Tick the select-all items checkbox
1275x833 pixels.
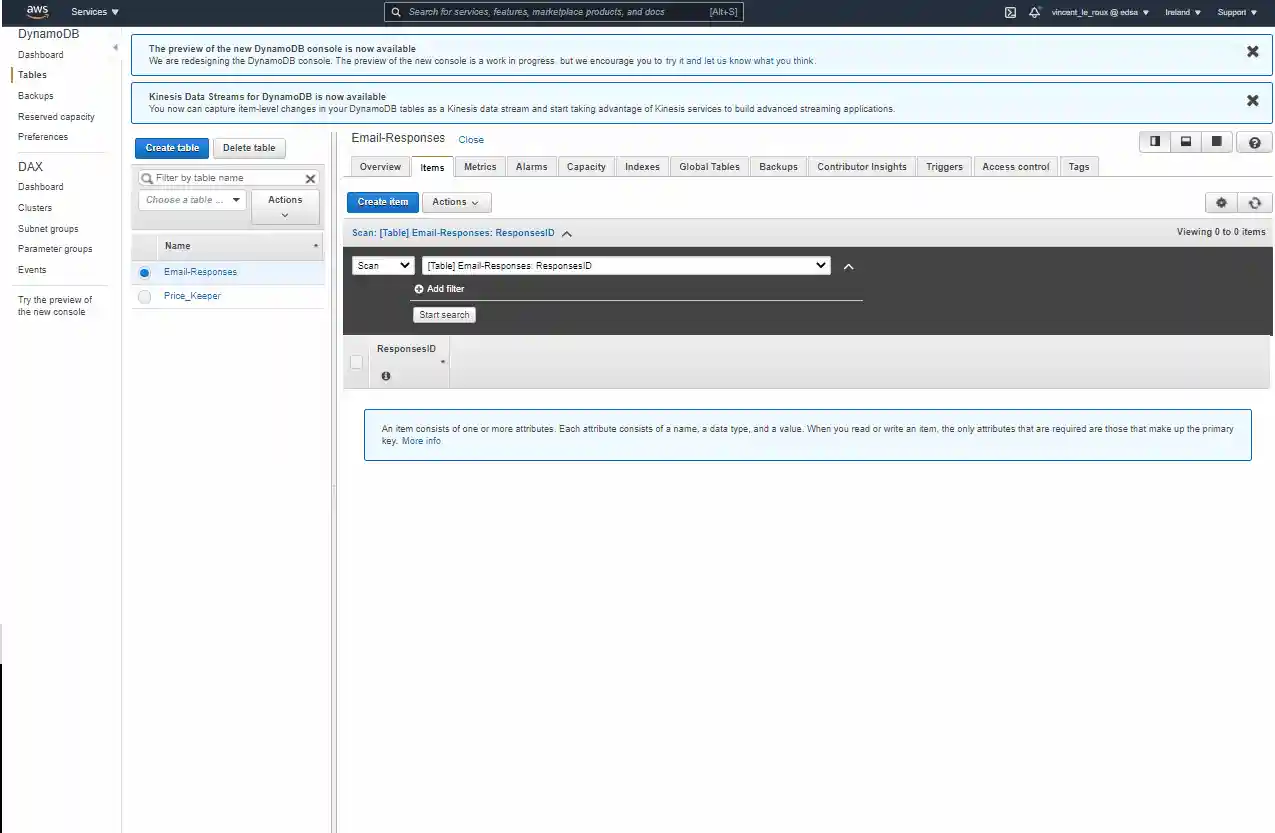(356, 362)
